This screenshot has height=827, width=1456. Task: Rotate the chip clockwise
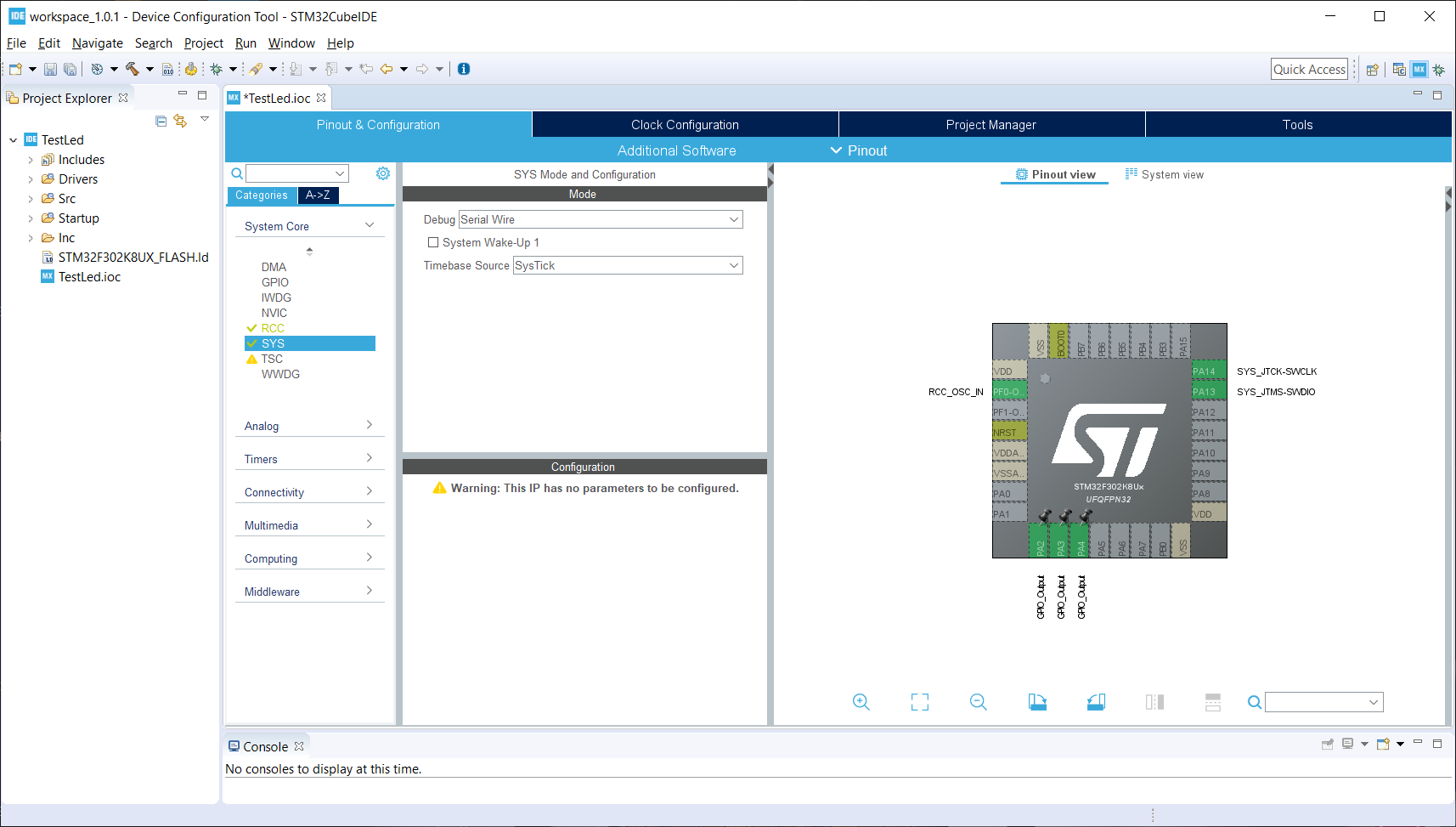pyautogui.click(x=1037, y=702)
